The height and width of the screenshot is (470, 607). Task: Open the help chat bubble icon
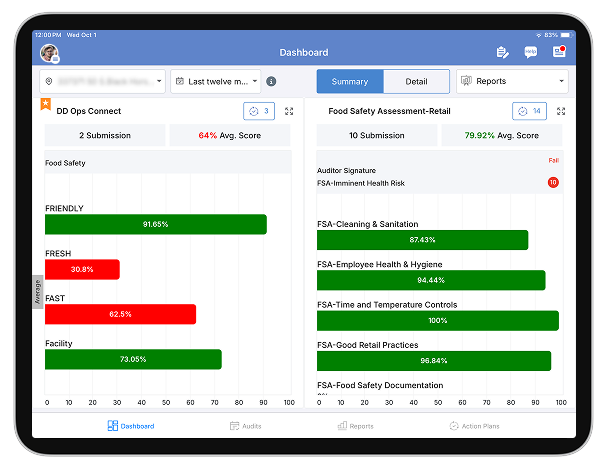point(531,52)
